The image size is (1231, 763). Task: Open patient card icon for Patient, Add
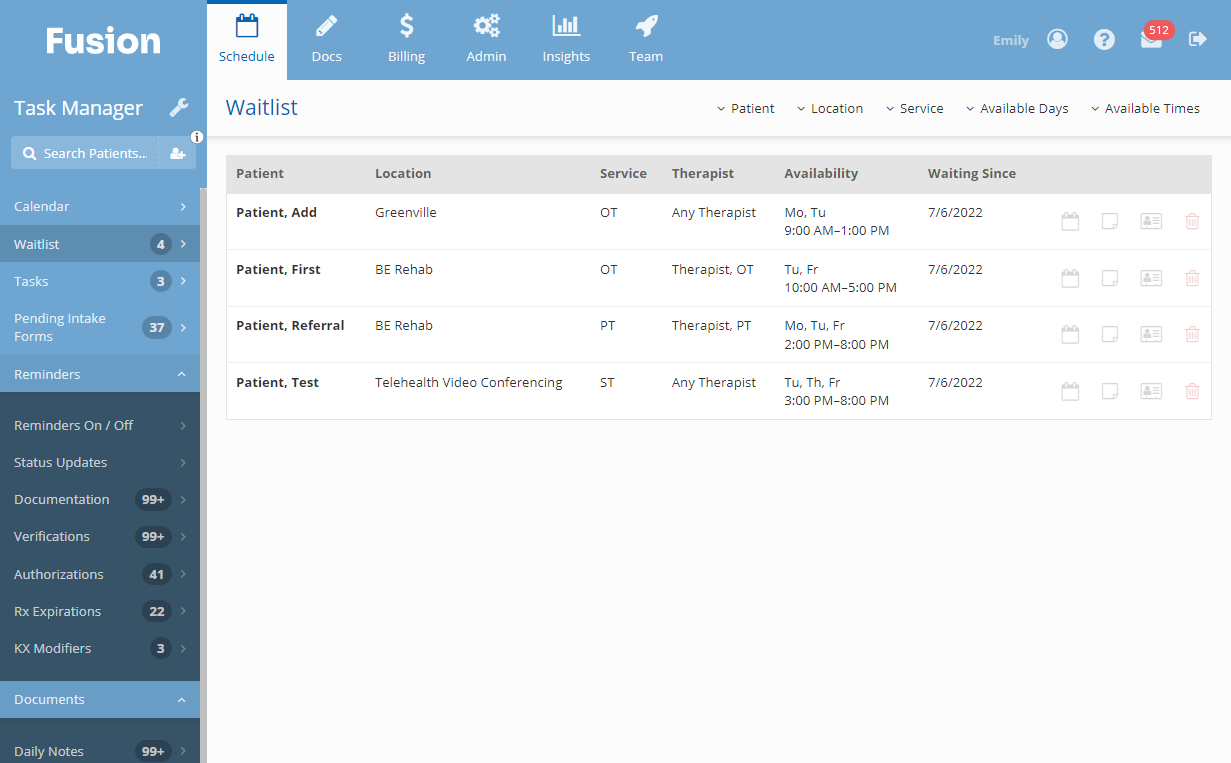[1151, 221]
